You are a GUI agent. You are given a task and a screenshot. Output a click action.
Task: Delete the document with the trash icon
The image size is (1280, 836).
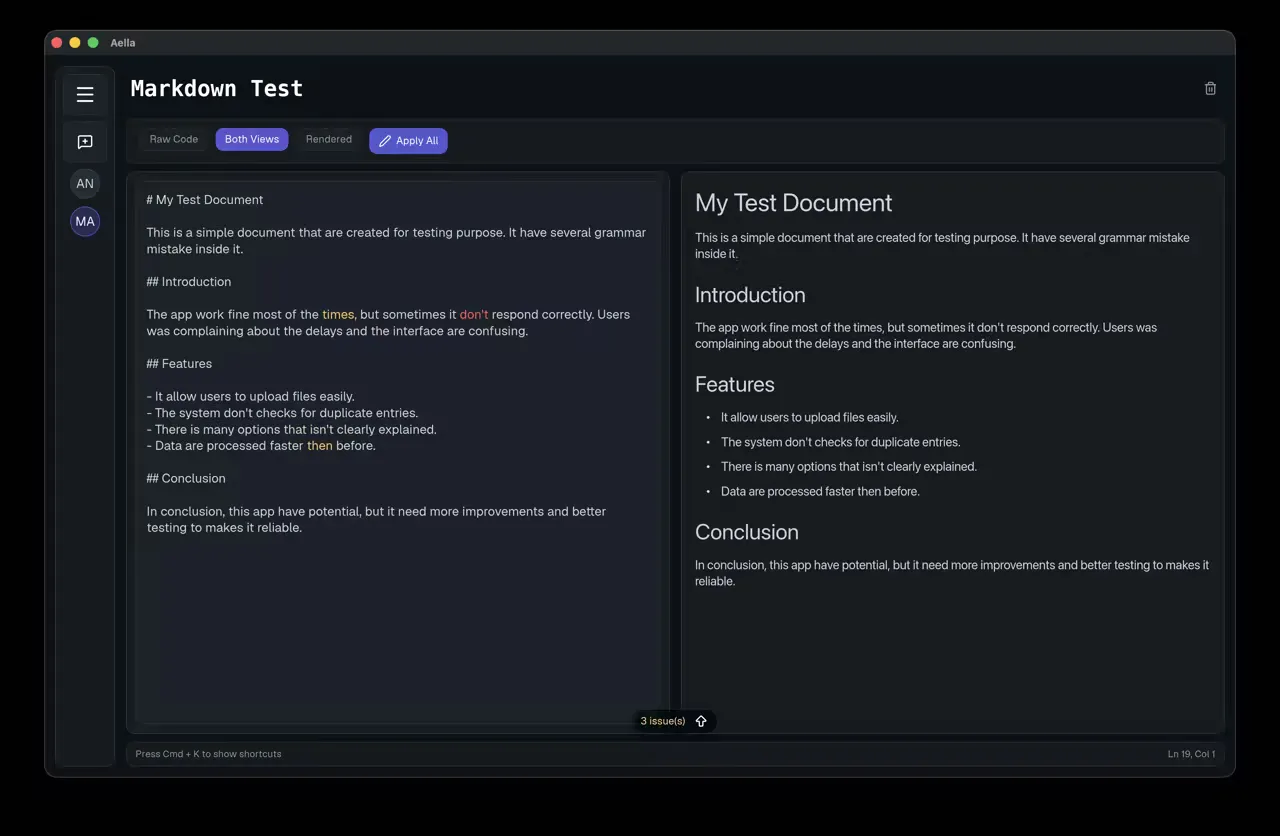[1210, 88]
